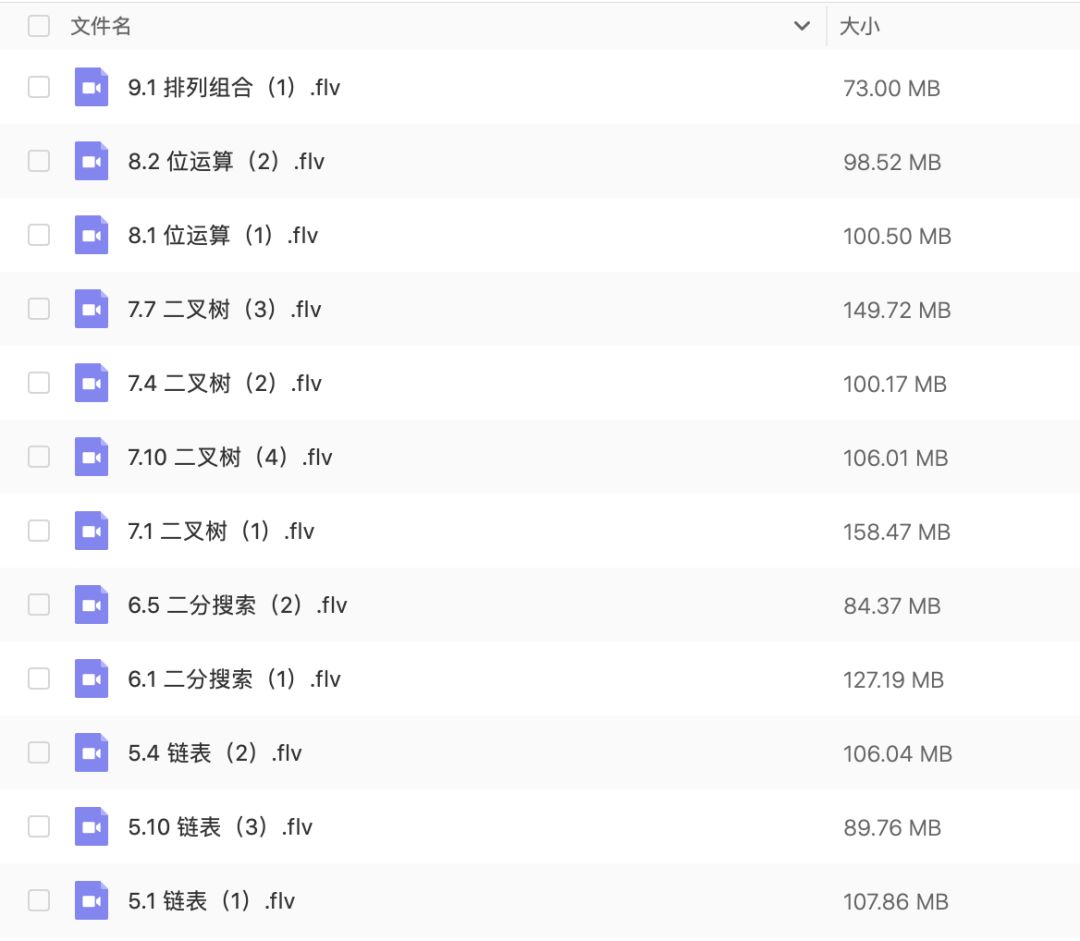This screenshot has height=941, width=1080.
Task: Select the row showing 149.72 MB size
Action: click(x=540, y=309)
